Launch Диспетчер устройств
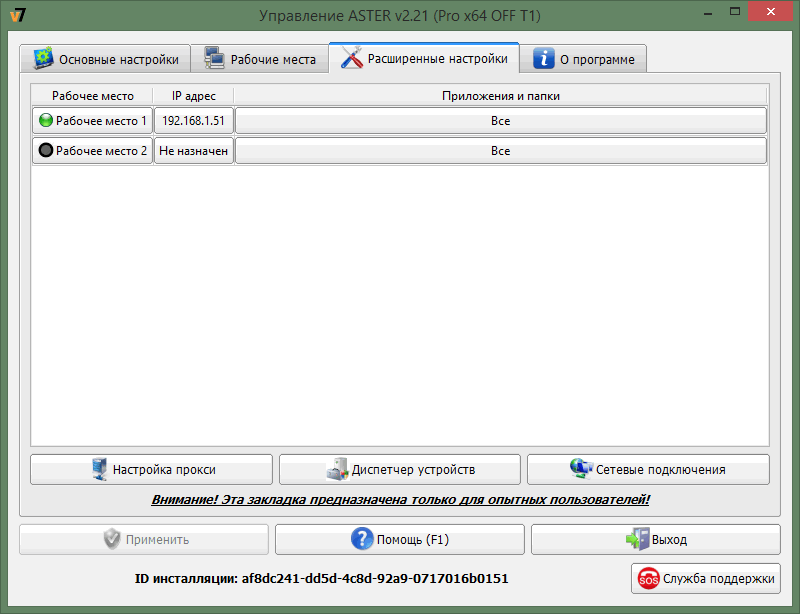 click(x=399, y=470)
